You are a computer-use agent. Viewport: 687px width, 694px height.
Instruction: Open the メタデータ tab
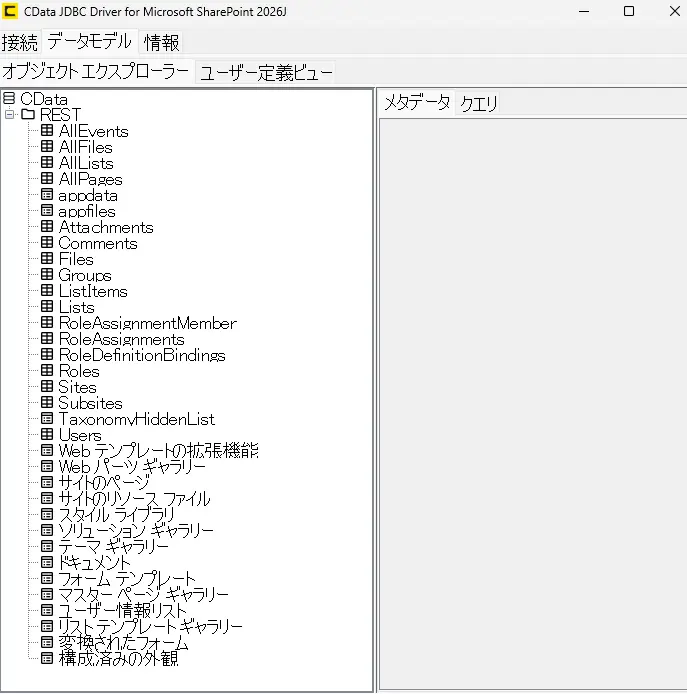pyautogui.click(x=417, y=103)
